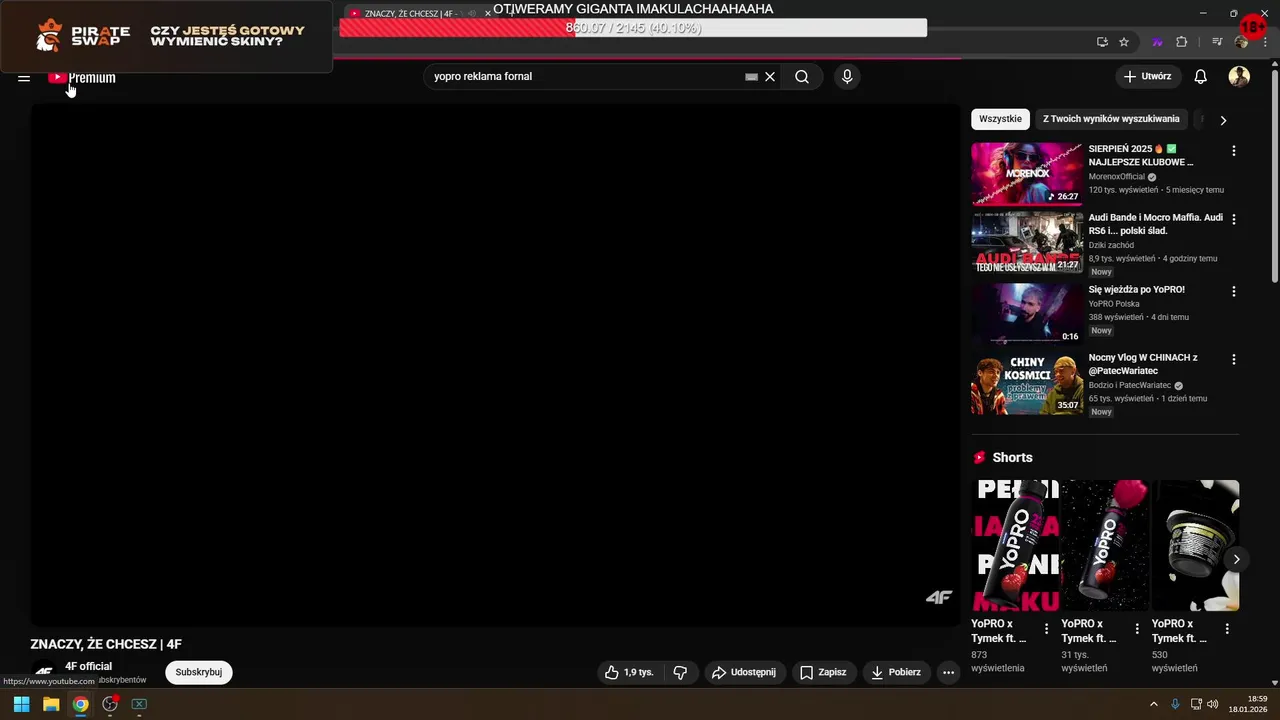This screenshot has height=720, width=1280.
Task: Open options for the 873-view short
Action: tap(1047, 629)
